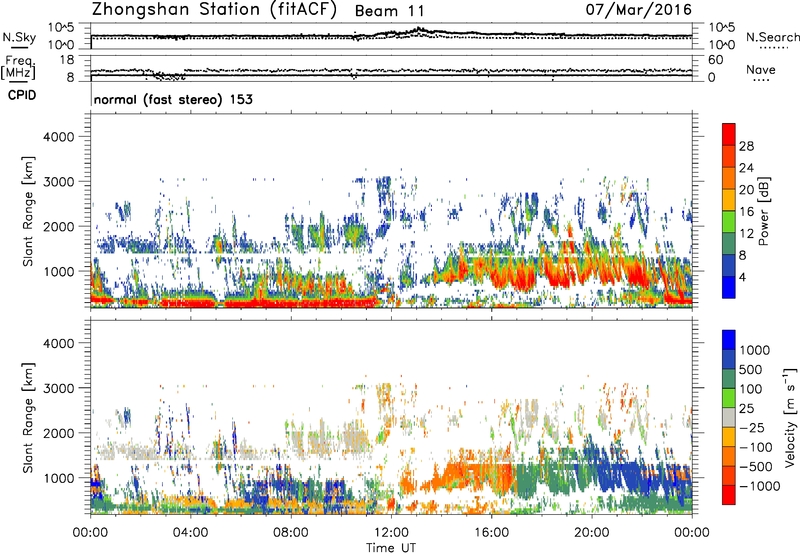Viewport: 800px width, 554px height.
Task: Click the 2000 tick in power panel
Action: (x=58, y=226)
